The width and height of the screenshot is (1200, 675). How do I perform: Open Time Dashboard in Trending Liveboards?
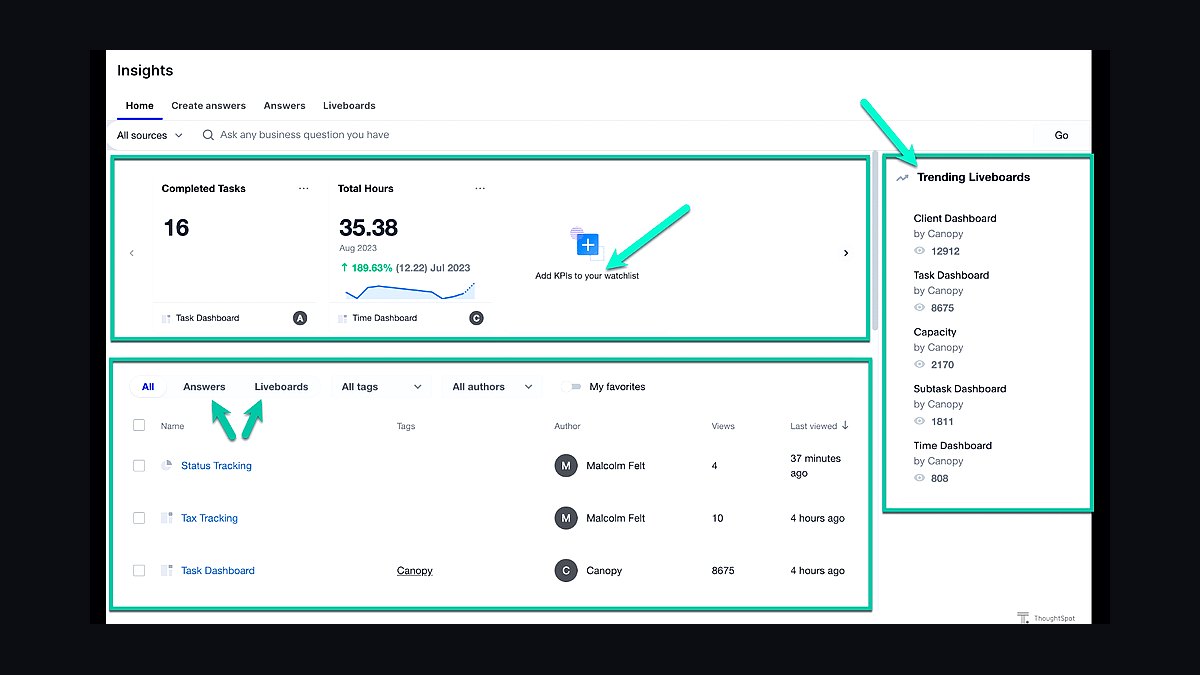(x=953, y=446)
